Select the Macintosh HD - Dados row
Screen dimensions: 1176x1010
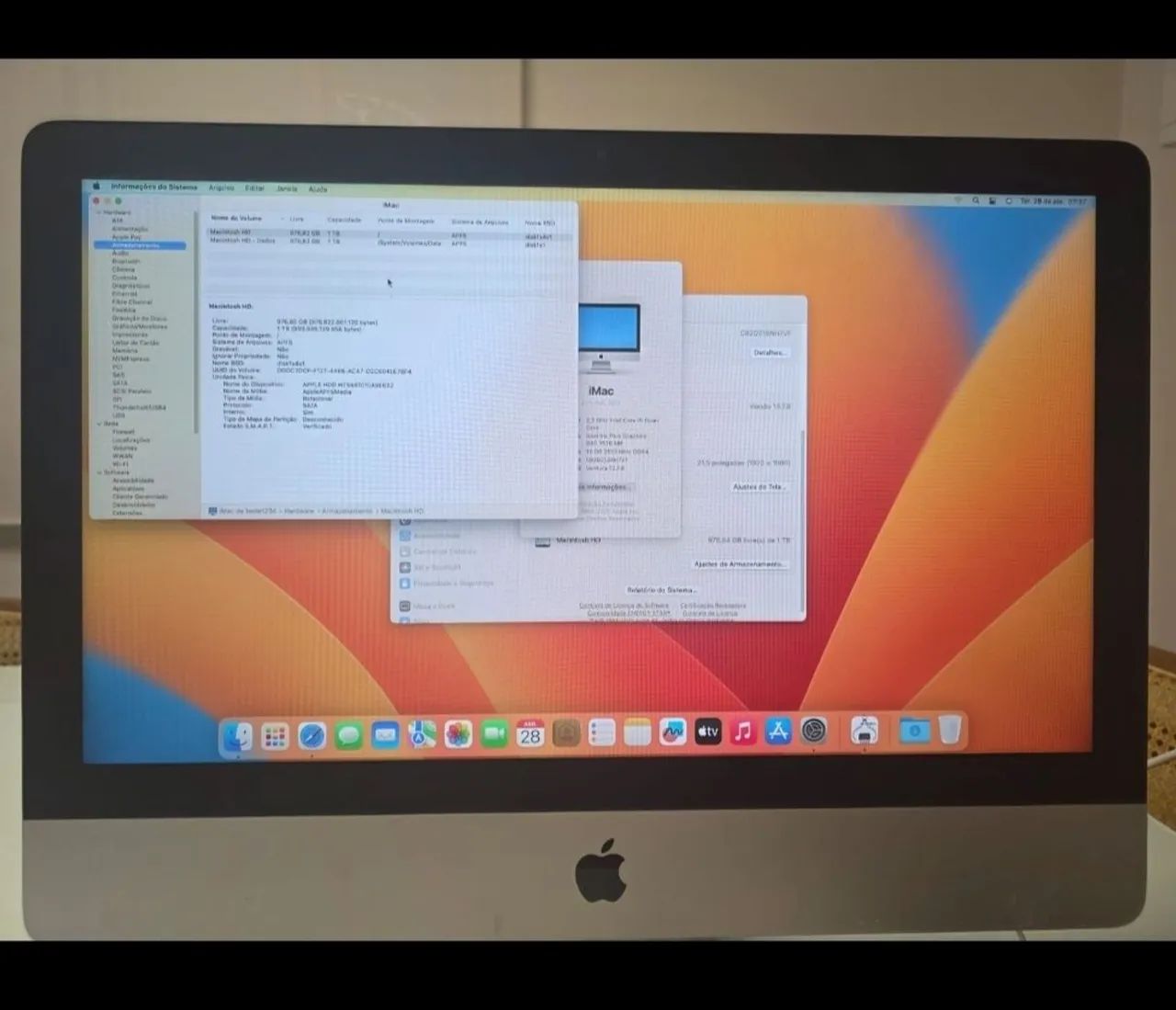coord(389,242)
